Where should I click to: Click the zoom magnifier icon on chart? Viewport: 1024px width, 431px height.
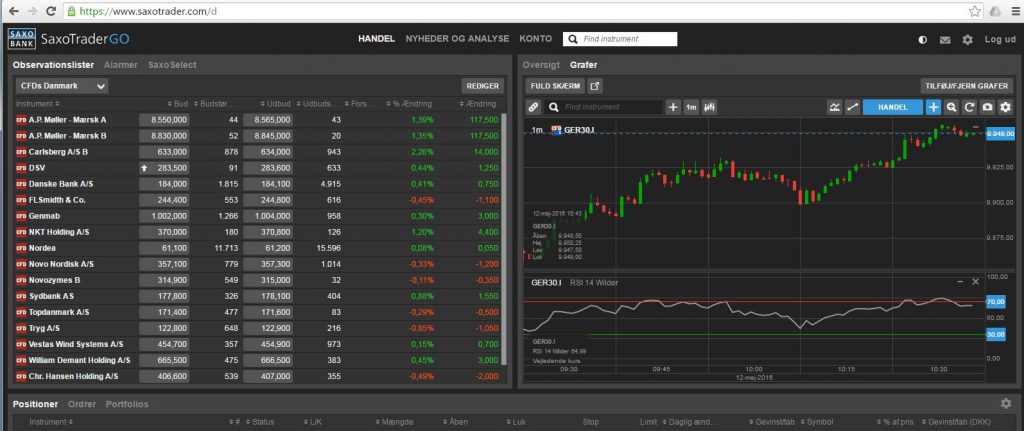[x=952, y=107]
